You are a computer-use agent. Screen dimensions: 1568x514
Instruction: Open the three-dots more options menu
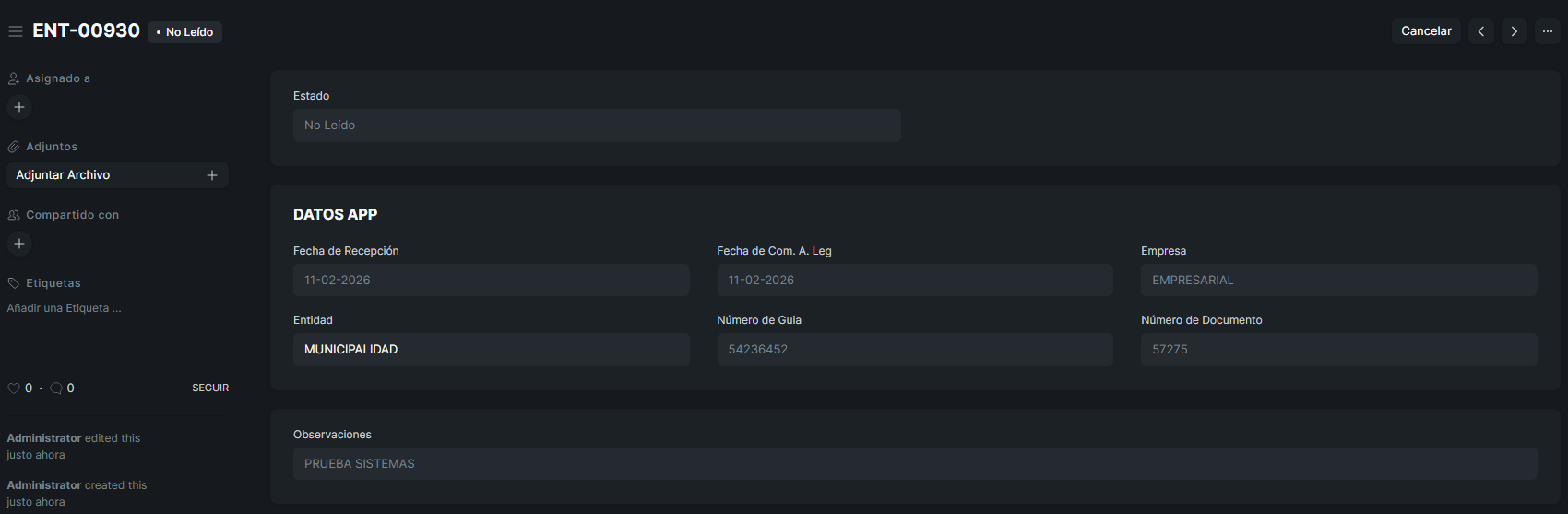[1548, 31]
